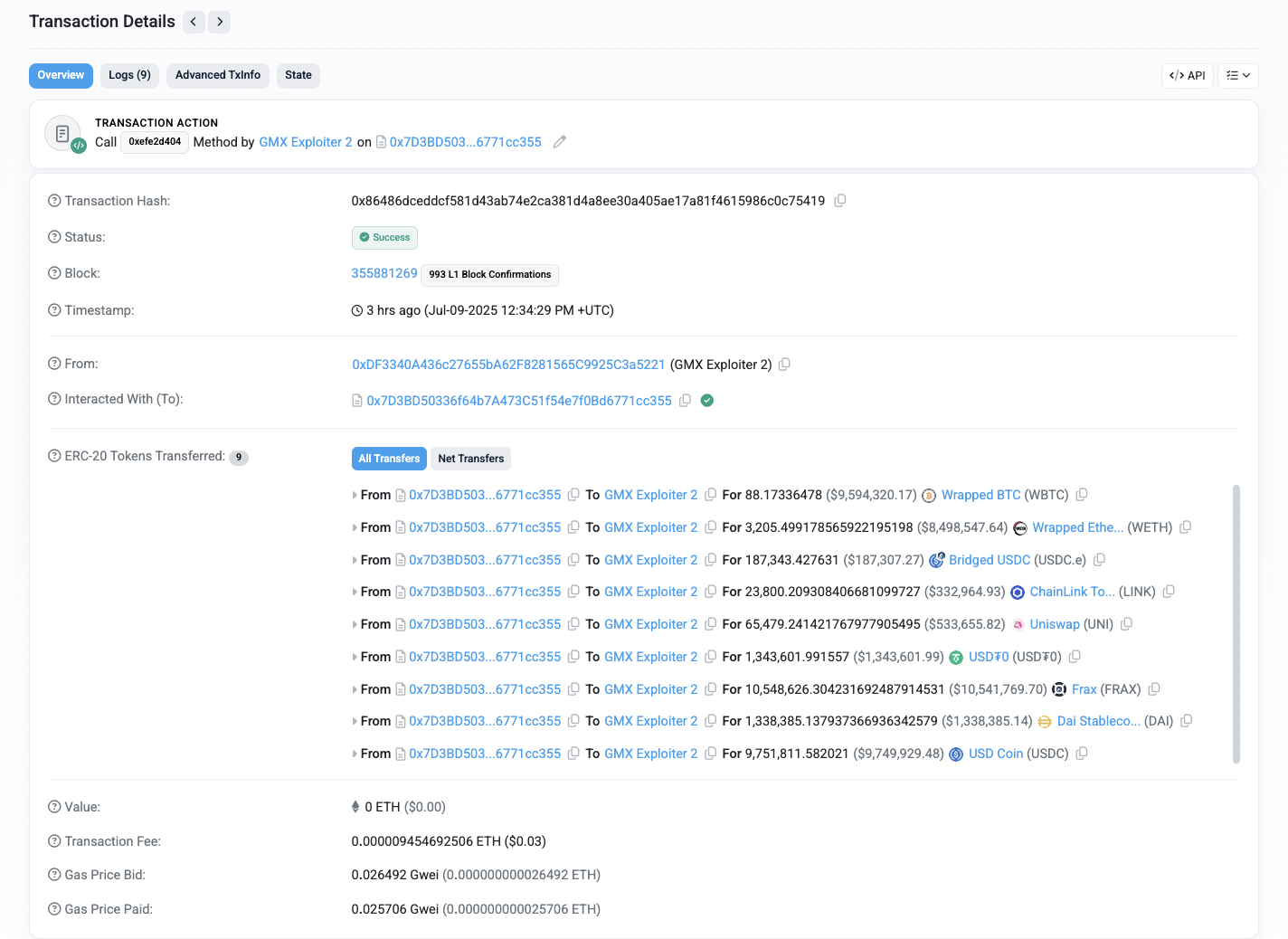This screenshot has height=939, width=1288.
Task: Copy the Interacted With contract address
Action: tap(686, 401)
